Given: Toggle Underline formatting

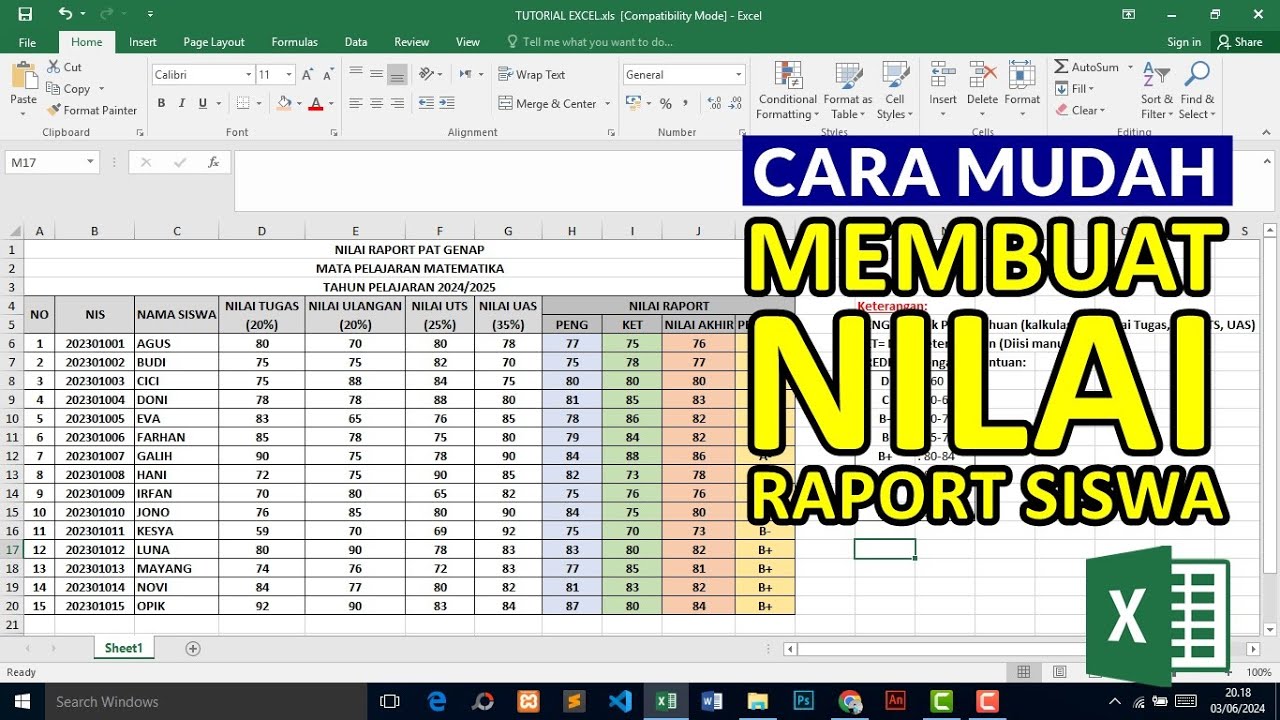Looking at the screenshot, I should coord(203,103).
